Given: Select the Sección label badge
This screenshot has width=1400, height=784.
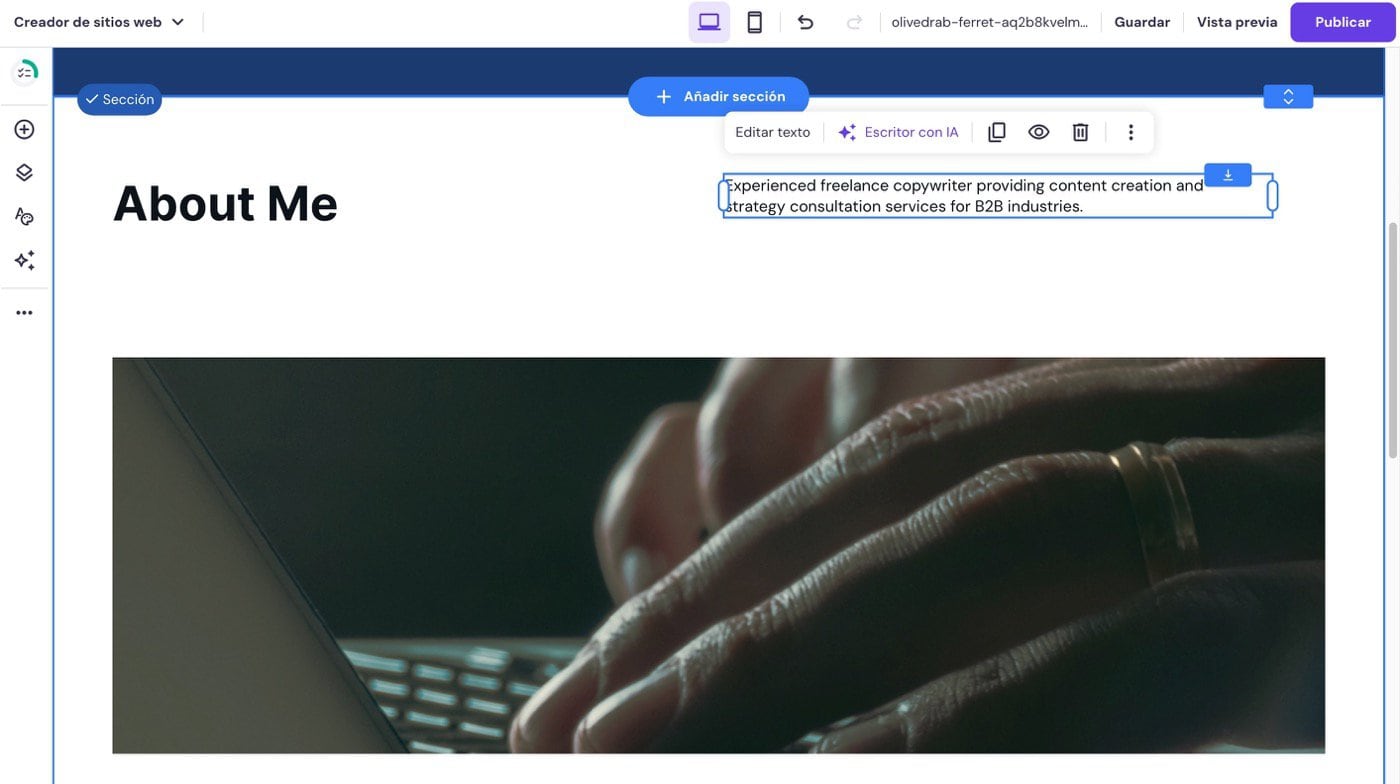Looking at the screenshot, I should pyautogui.click(x=119, y=99).
